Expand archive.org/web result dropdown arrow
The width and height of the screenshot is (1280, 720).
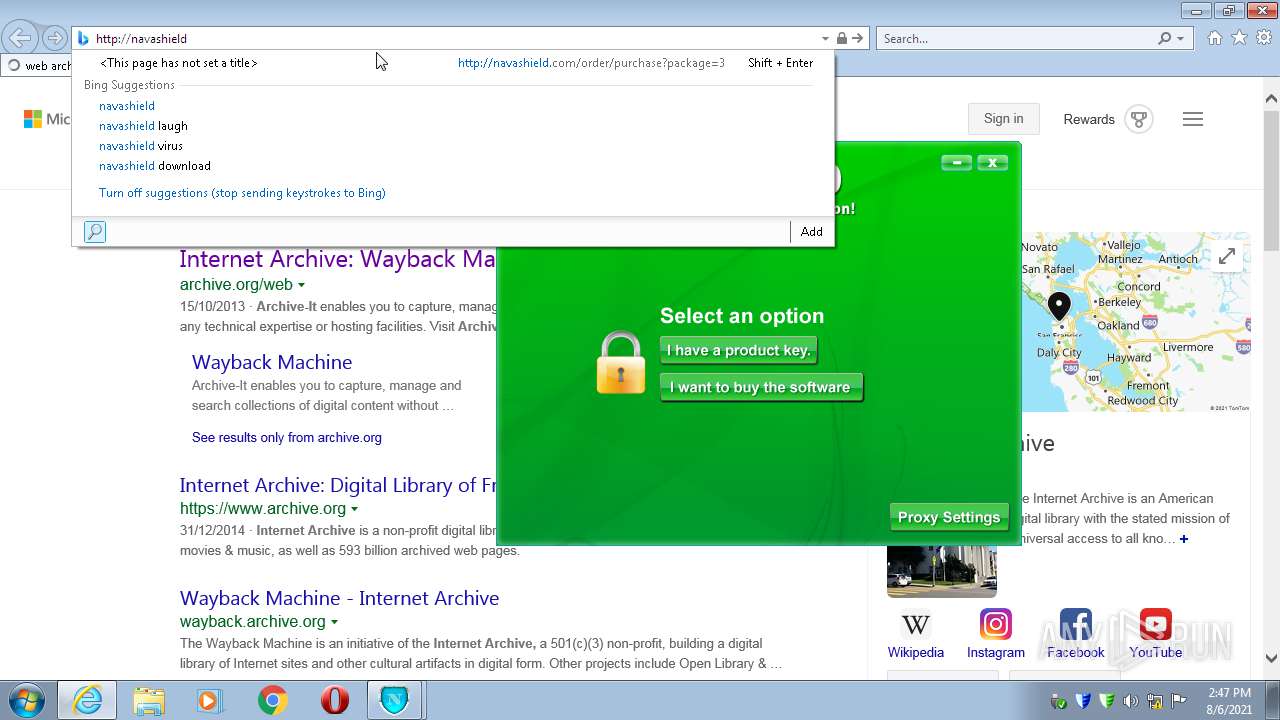point(301,285)
